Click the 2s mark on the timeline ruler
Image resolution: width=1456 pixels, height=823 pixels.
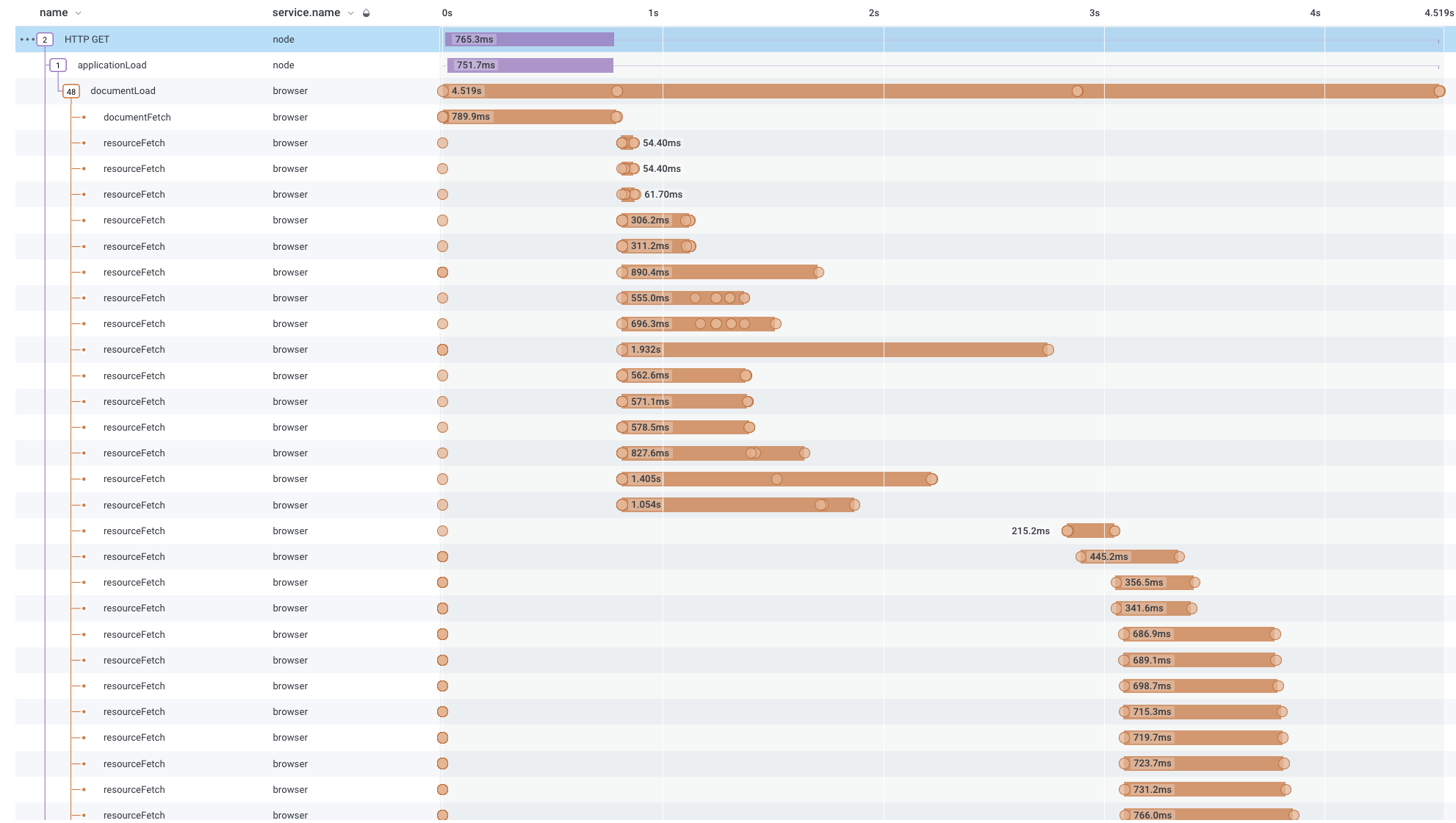(x=873, y=12)
